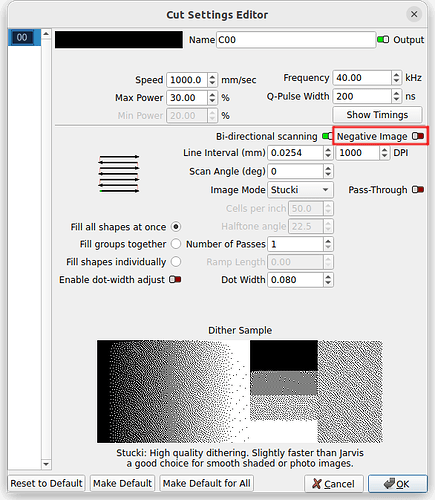The image size is (435, 500).
Task: Increase Speed using the up arrow
Action: pos(212,77)
